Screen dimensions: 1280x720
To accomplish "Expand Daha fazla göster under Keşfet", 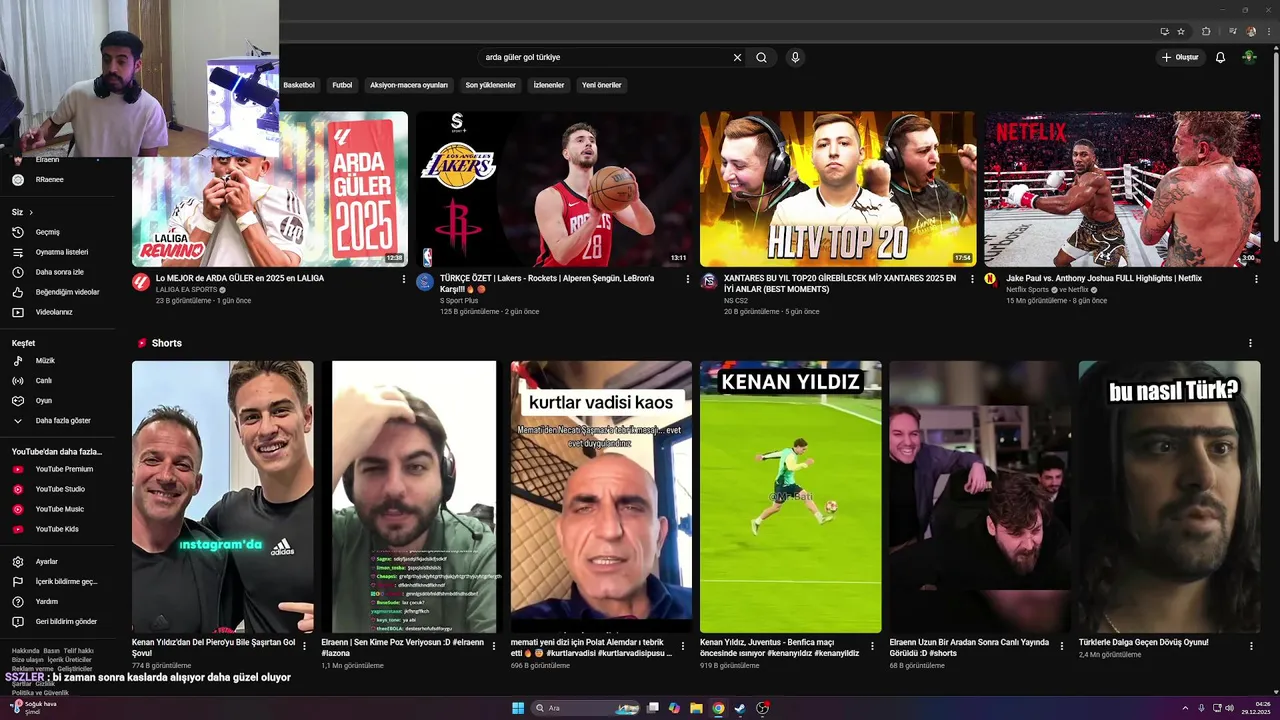I will pos(60,421).
